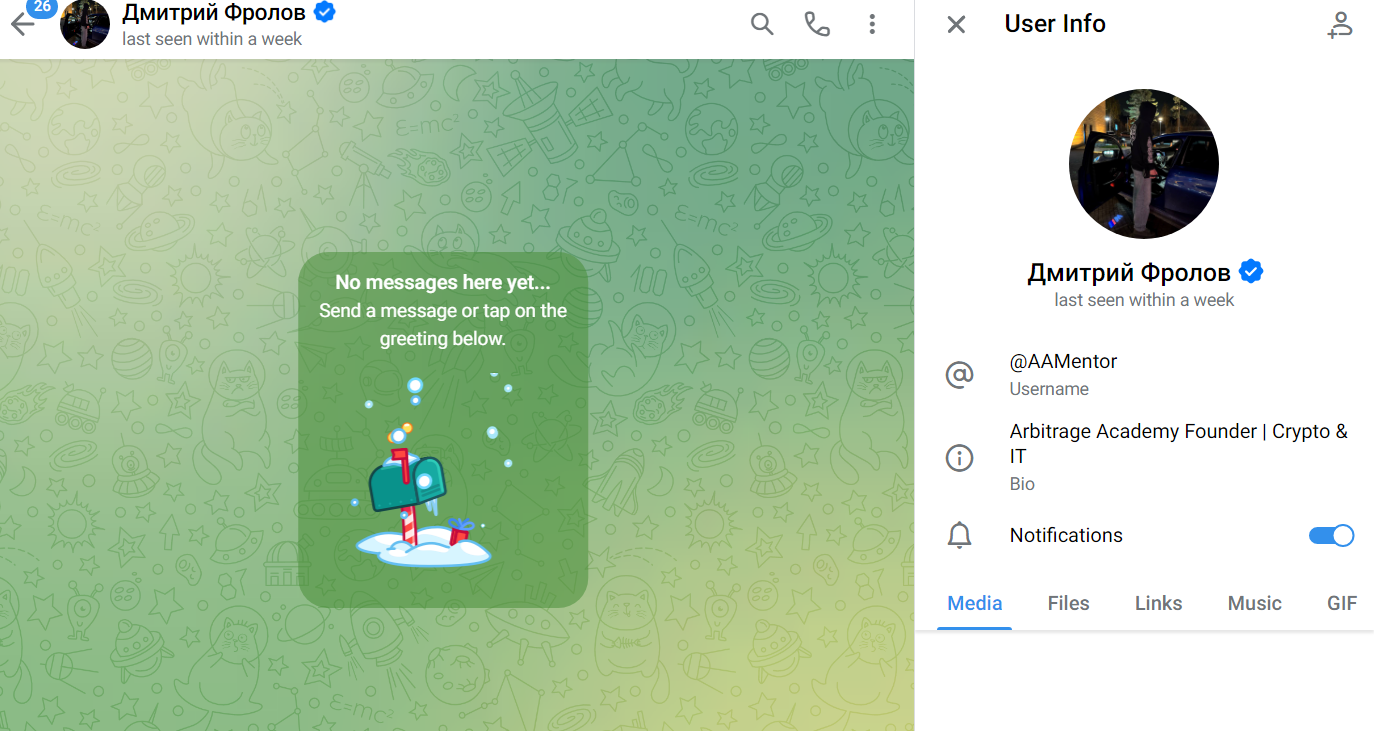The width and height of the screenshot is (1377, 731).
Task: Click the small avatar in the chat header
Action: (85, 24)
